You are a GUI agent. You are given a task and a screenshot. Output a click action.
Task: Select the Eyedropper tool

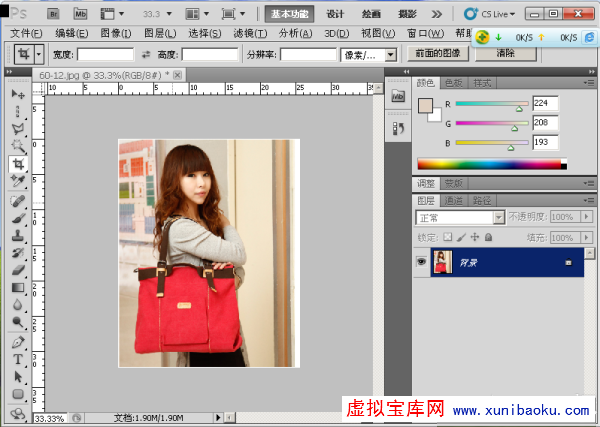pos(18,181)
